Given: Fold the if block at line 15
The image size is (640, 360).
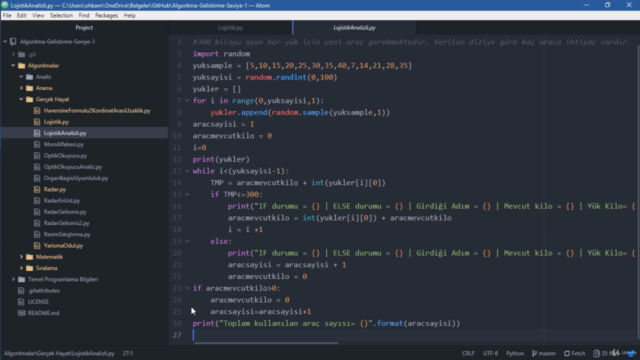Looking at the screenshot, I should 187,194.
